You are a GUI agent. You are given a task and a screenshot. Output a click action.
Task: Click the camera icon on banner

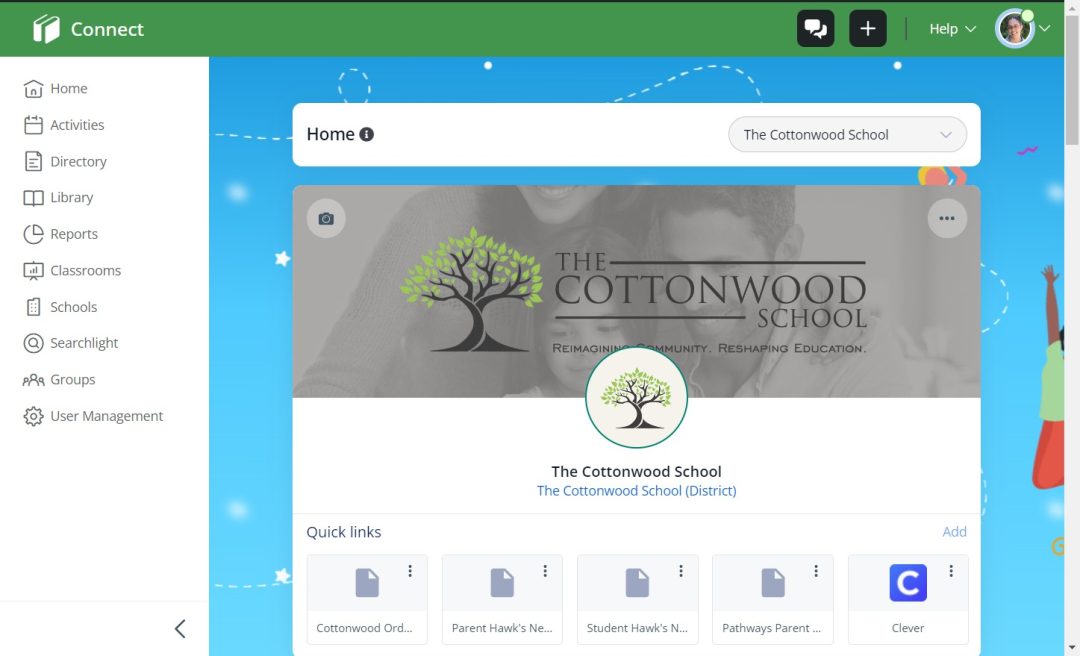[326, 219]
